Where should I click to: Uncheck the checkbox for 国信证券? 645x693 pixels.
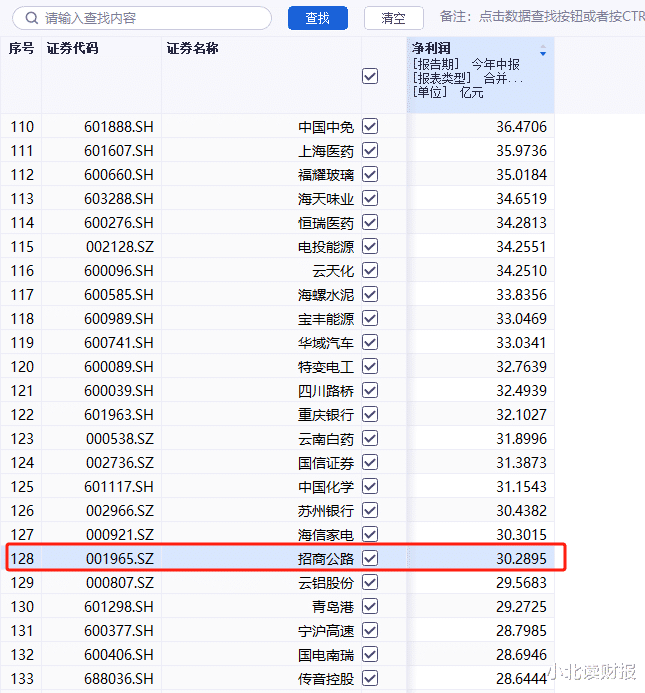coord(370,462)
